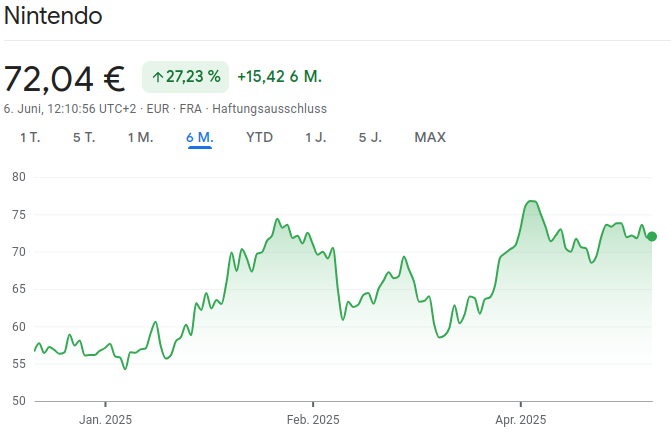Screen dimensions: 671x438
Task: Click the 75 y-axis value
Action: 19,215
